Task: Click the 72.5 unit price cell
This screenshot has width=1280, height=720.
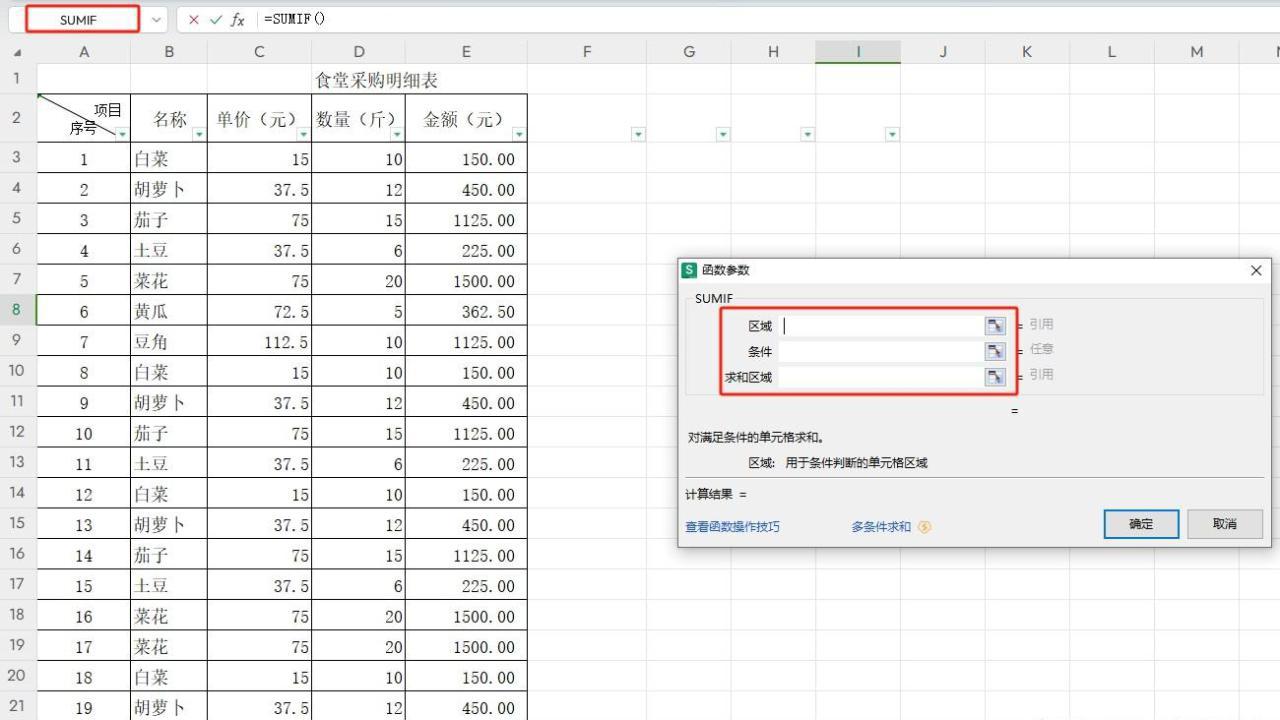Action: pyautogui.click(x=260, y=312)
